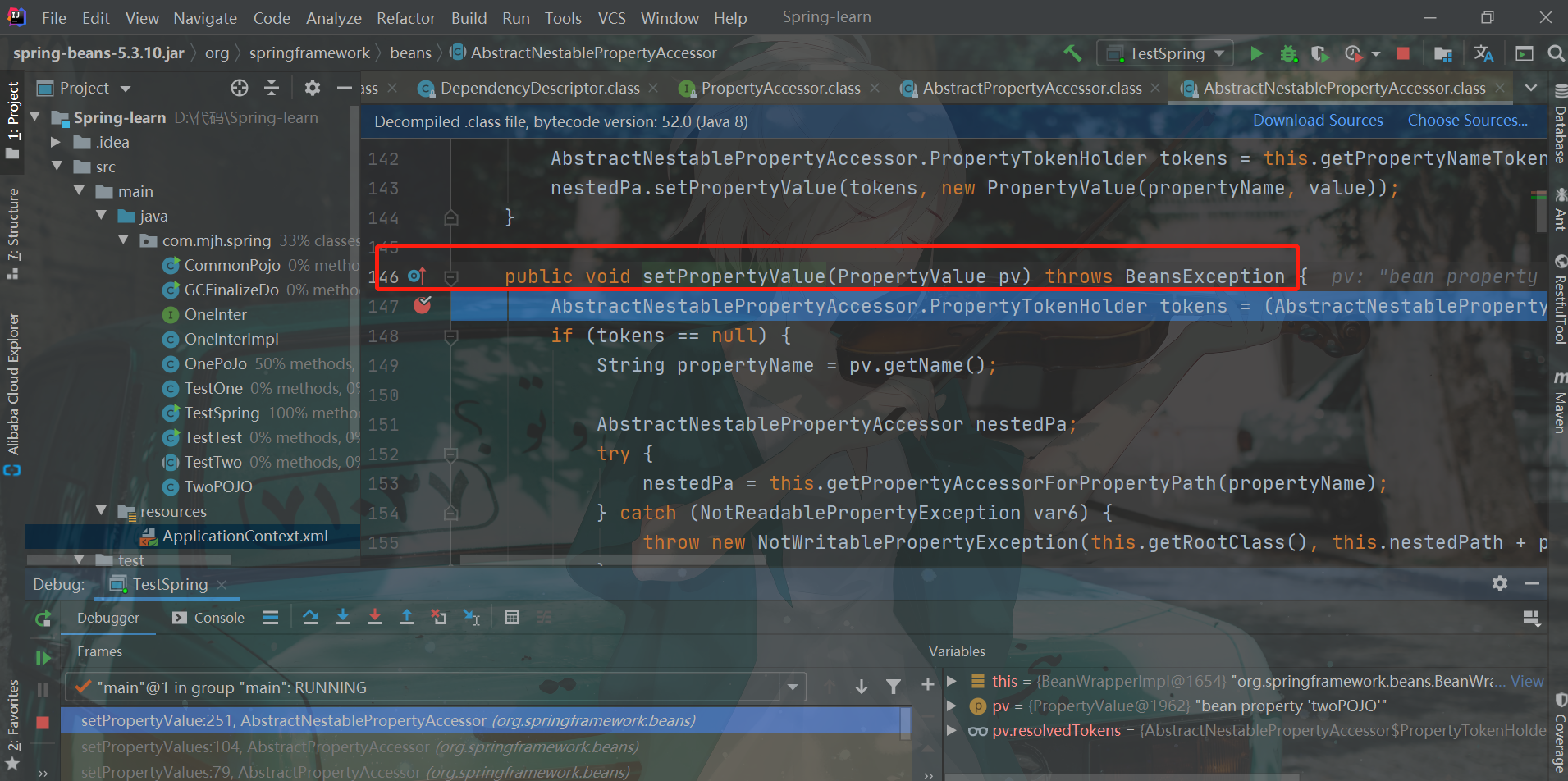This screenshot has width=1568, height=781.
Task: Click the Choose Sources link
Action: 1468,121
